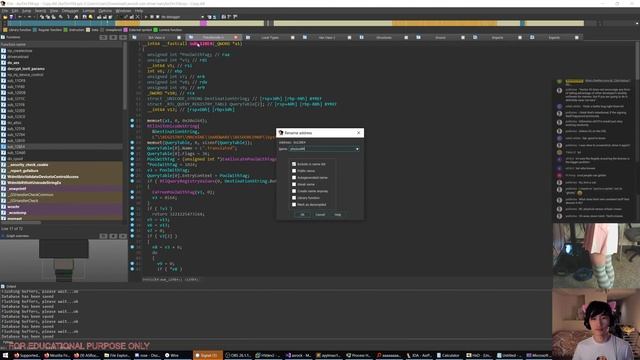The width and height of the screenshot is (640, 360).
Task: Toggle breakpoint dot on first memset line
Action: click(x=132, y=121)
